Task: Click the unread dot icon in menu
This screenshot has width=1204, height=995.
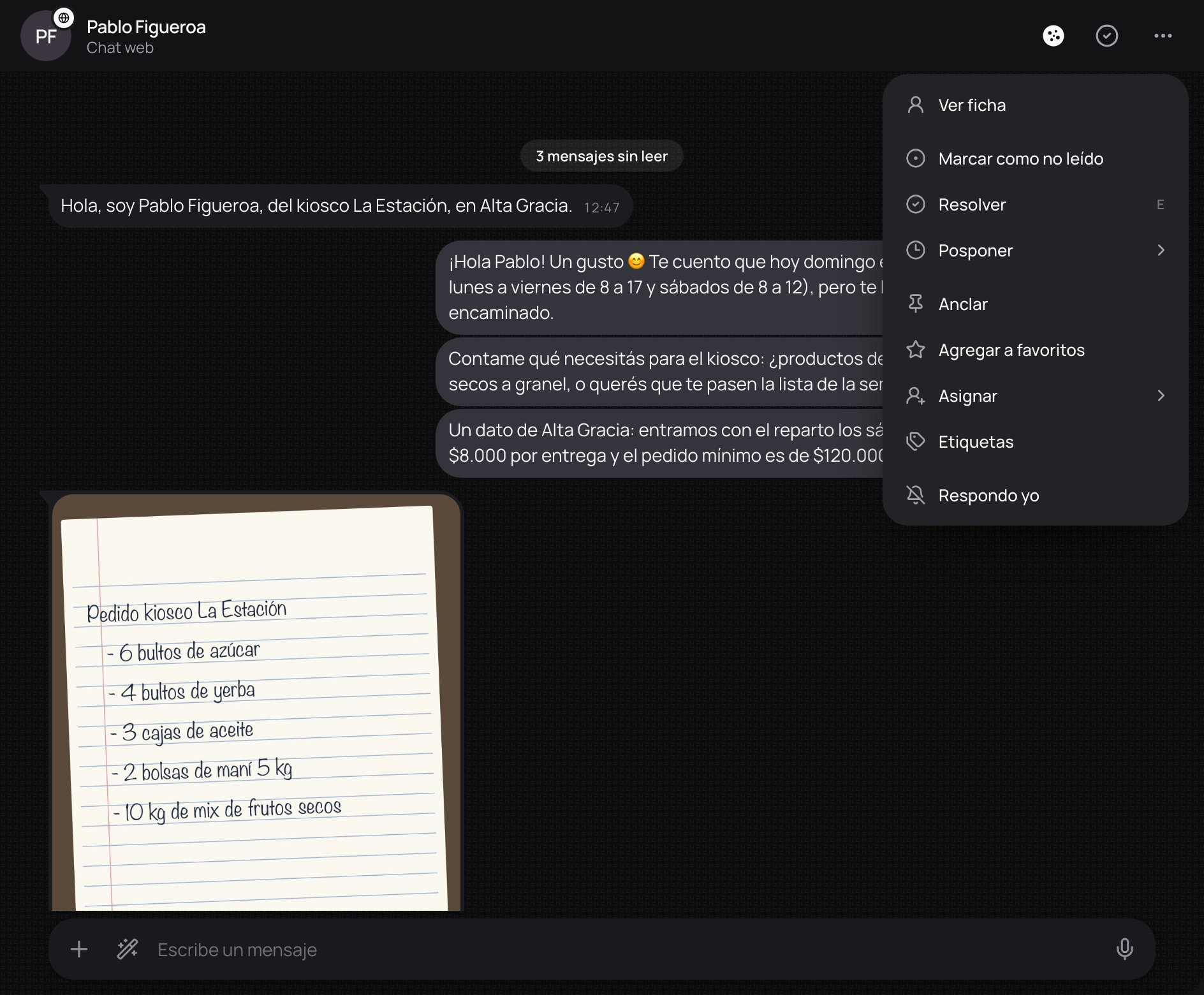Action: tap(916, 158)
